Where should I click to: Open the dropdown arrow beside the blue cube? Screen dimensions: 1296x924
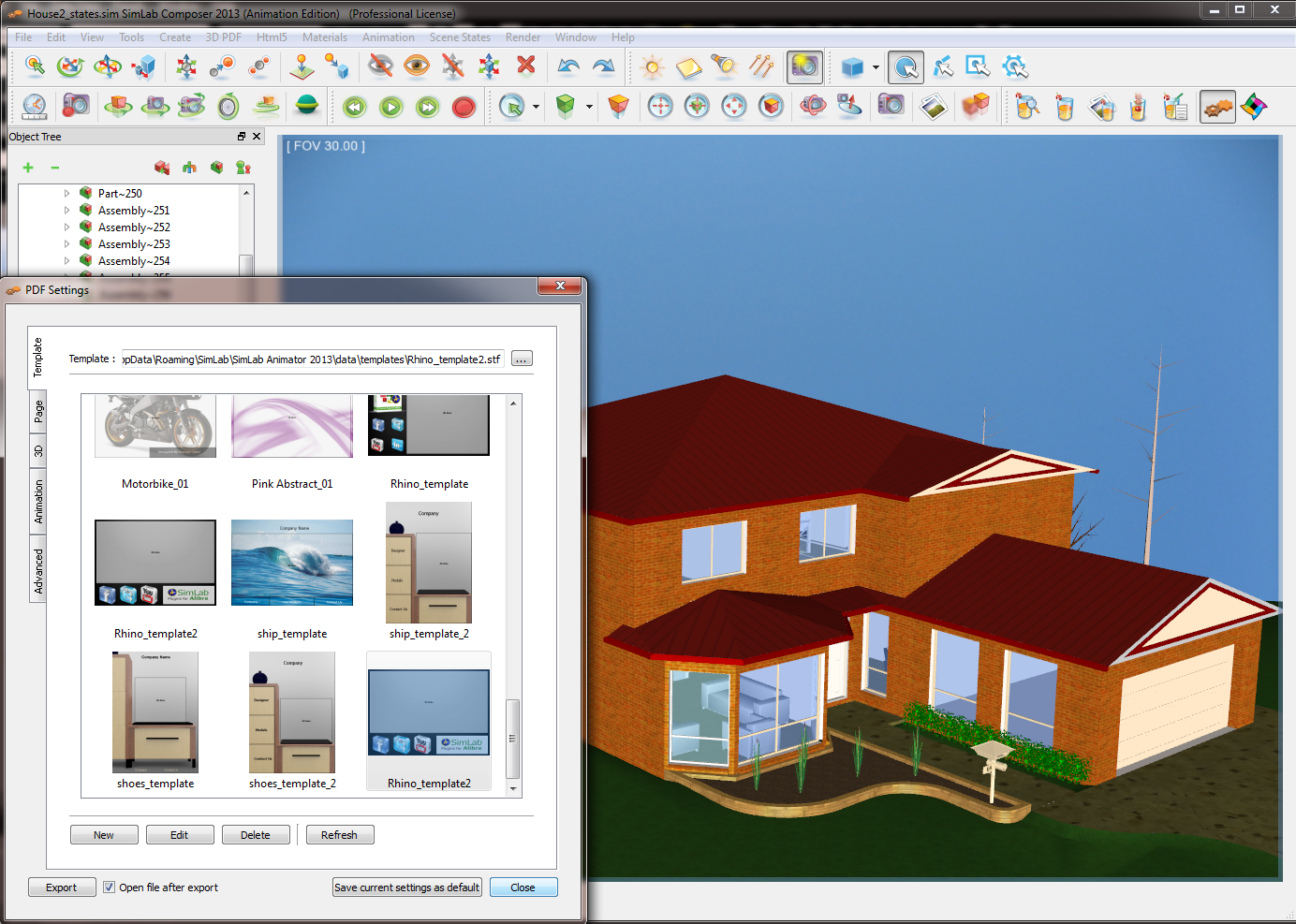click(876, 67)
